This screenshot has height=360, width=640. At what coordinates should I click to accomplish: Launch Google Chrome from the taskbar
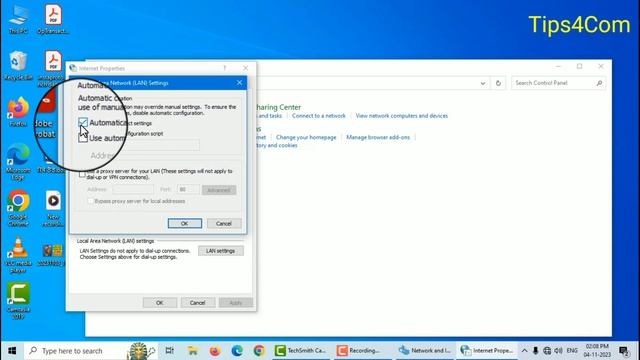(x=259, y=351)
